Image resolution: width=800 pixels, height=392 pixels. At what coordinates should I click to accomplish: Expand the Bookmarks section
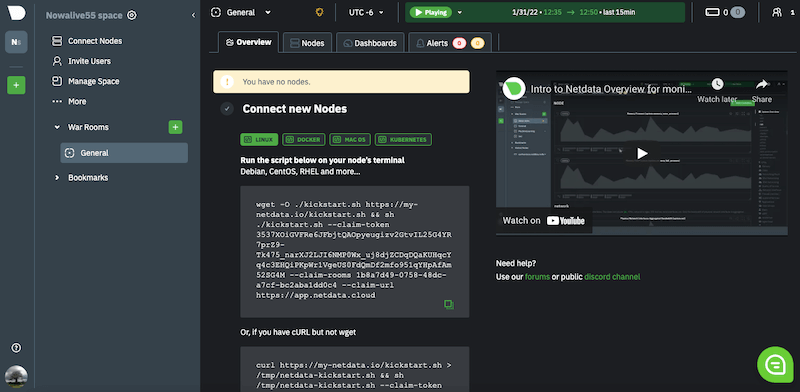57,178
